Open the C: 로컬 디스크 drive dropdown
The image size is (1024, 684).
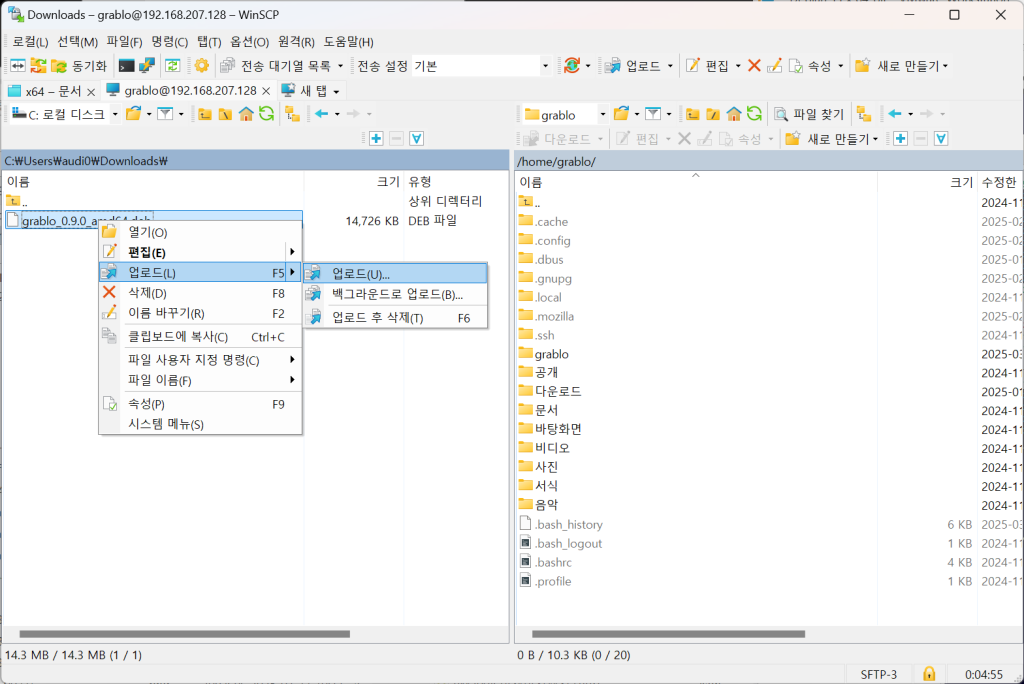coord(115,114)
